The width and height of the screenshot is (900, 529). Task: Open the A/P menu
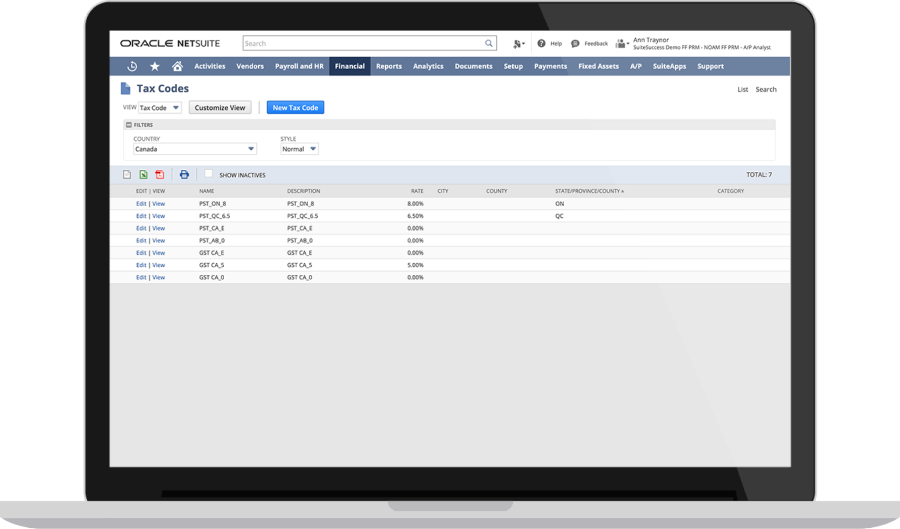click(635, 66)
